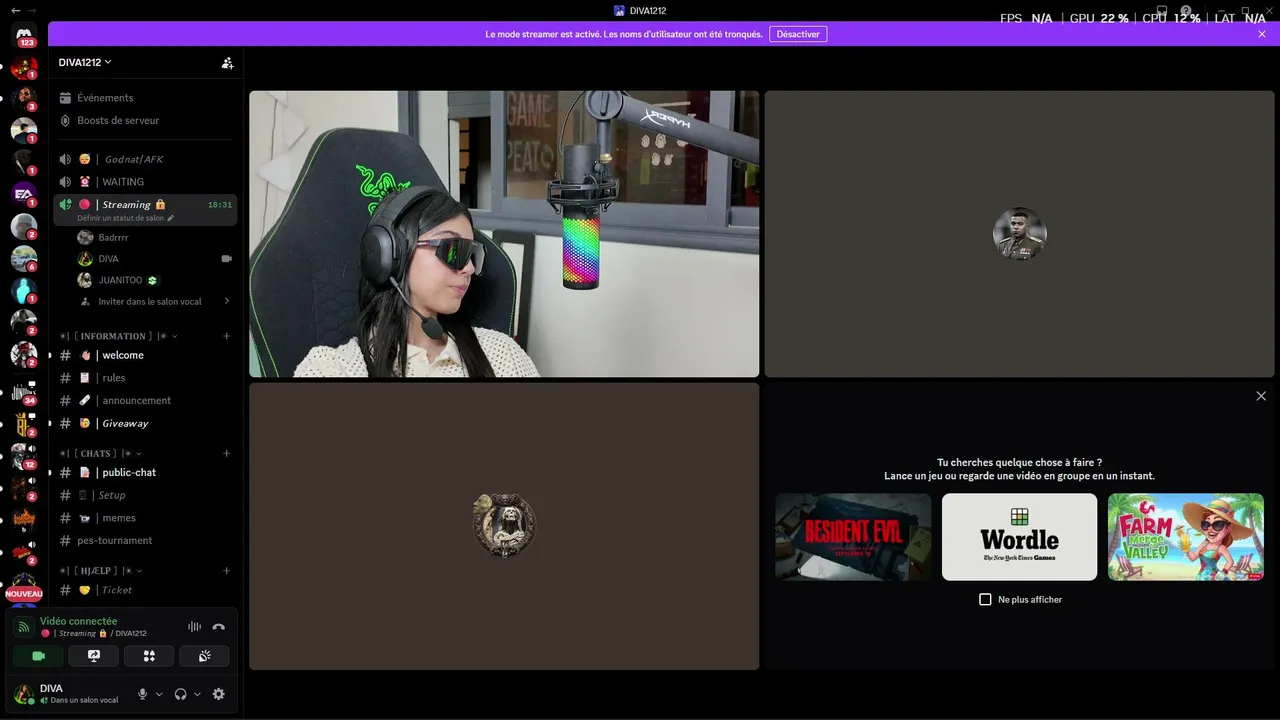Image resolution: width=1280 pixels, height=720 pixels.
Task: Edit voice channel status pencil icon
Action: coord(171,218)
